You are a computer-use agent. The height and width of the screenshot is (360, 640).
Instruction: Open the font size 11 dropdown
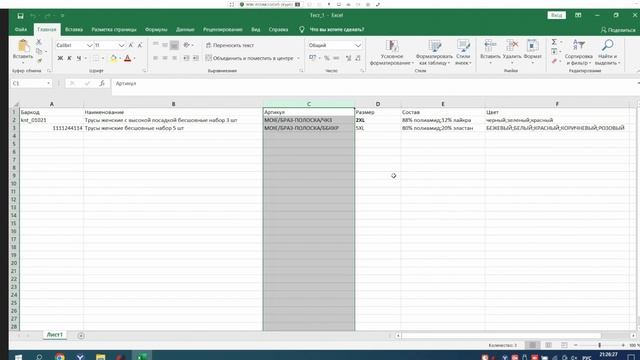click(x=121, y=45)
